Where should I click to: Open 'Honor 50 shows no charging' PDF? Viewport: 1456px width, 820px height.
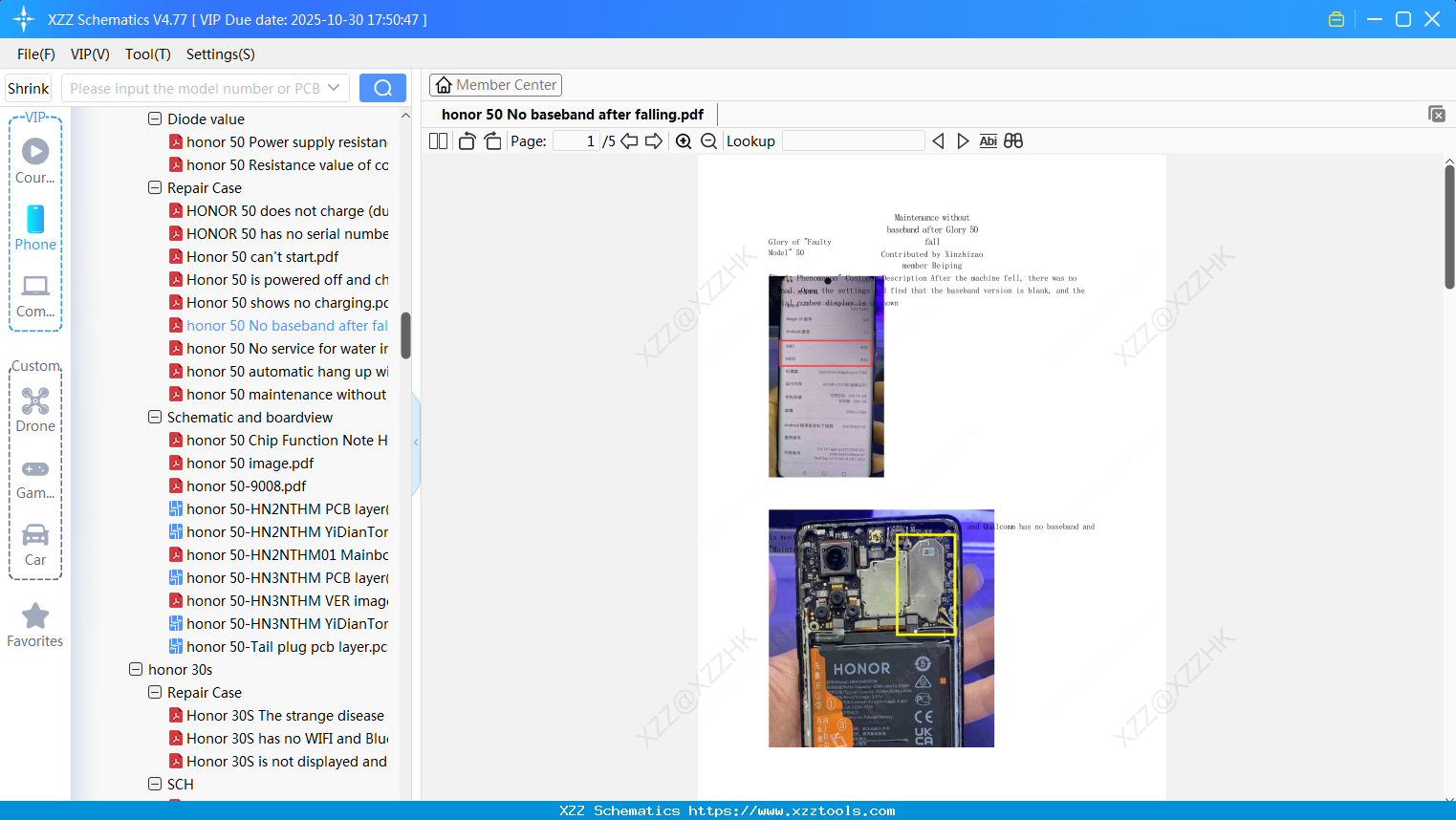coord(278,303)
